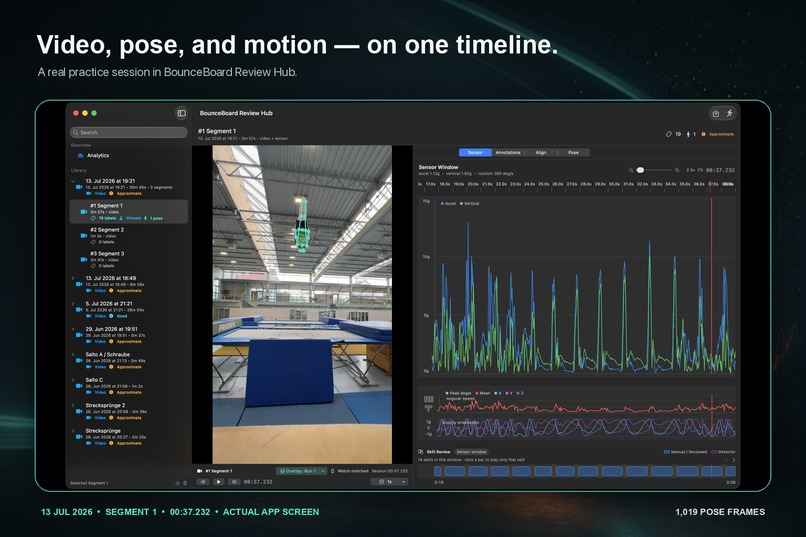Switch to the Pose tab
The image size is (806, 537).
click(574, 153)
